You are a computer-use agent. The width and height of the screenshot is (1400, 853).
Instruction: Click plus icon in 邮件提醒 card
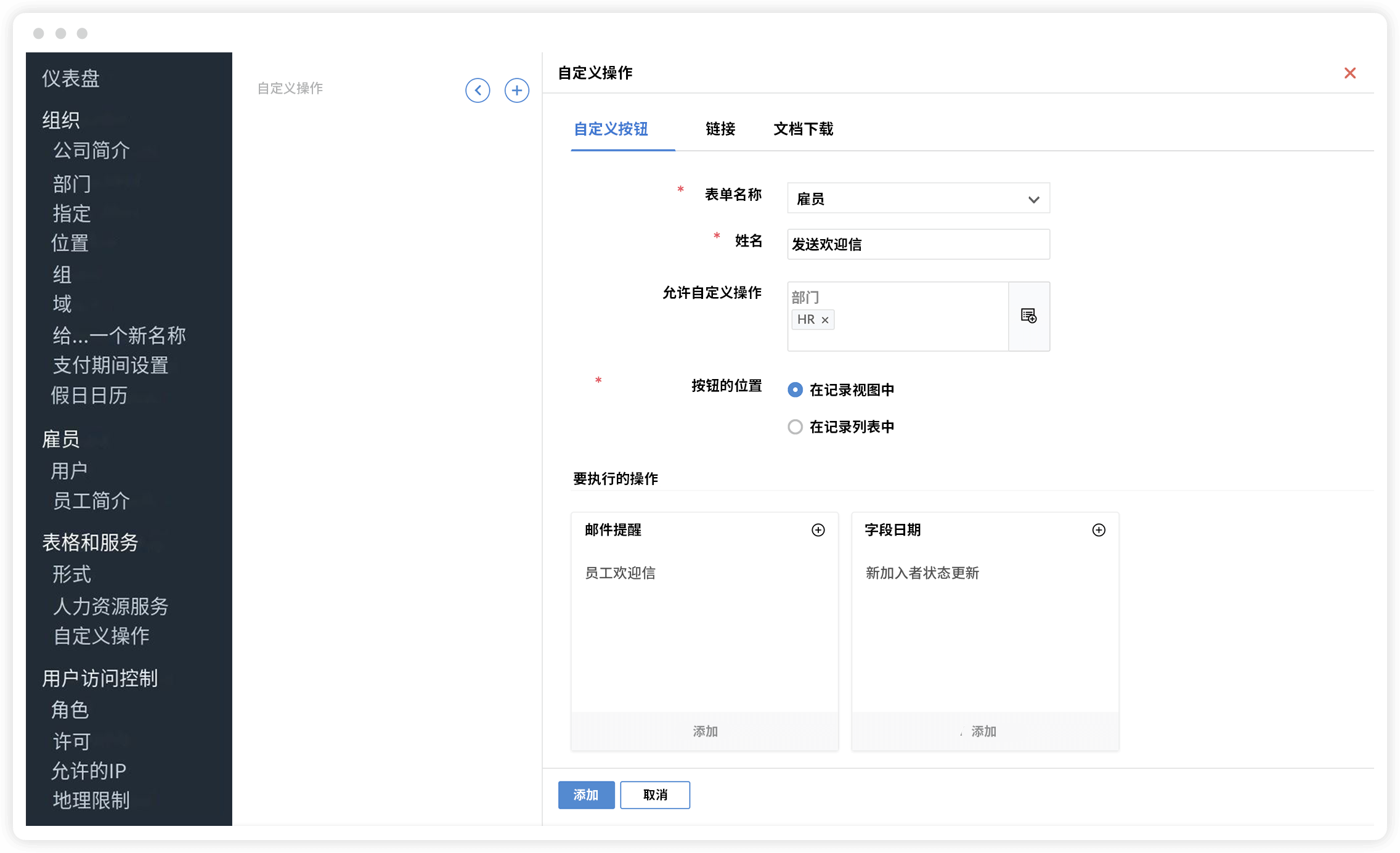pos(818,530)
